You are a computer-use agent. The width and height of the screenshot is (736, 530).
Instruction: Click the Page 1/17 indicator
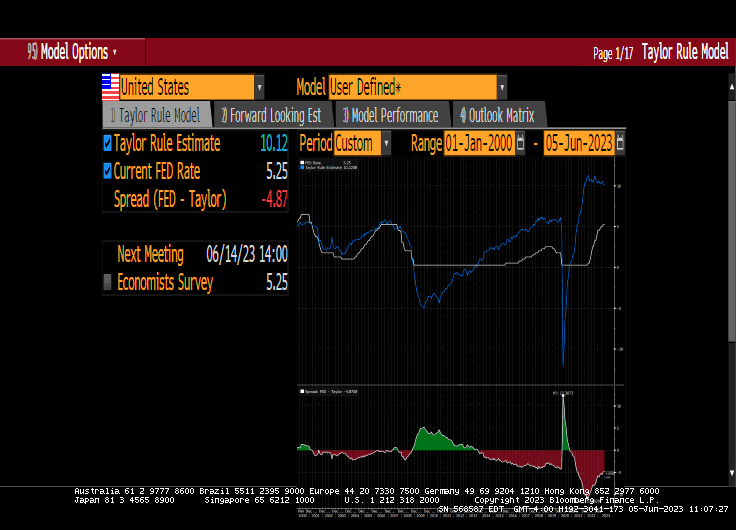pyautogui.click(x=613, y=53)
